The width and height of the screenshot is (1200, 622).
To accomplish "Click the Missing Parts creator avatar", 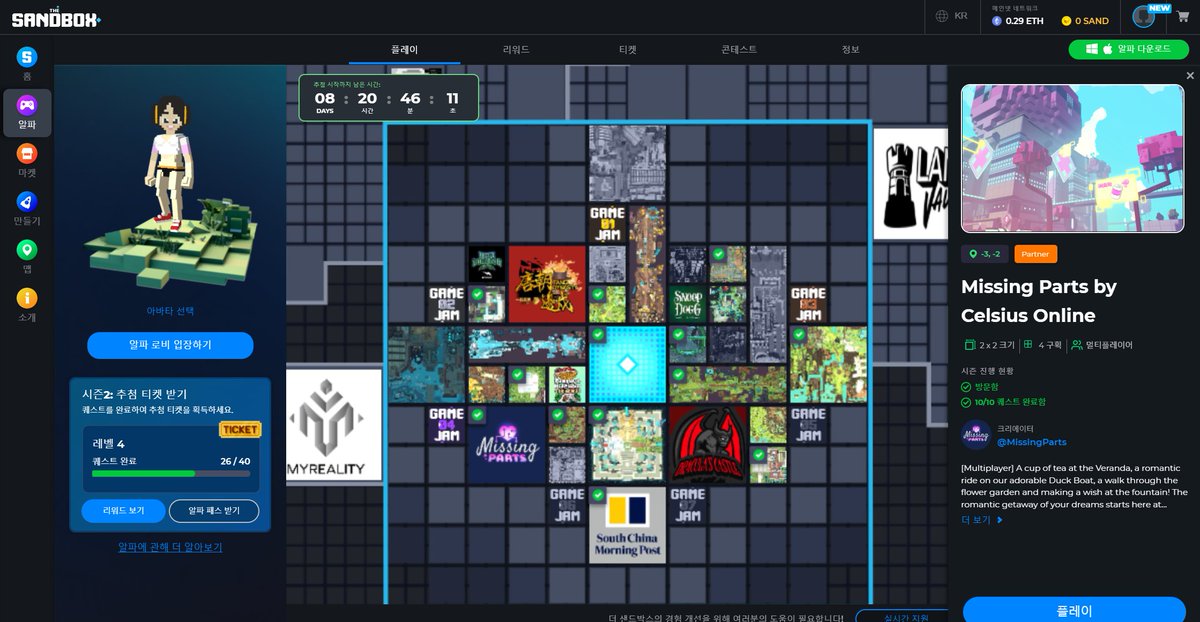I will [x=975, y=435].
